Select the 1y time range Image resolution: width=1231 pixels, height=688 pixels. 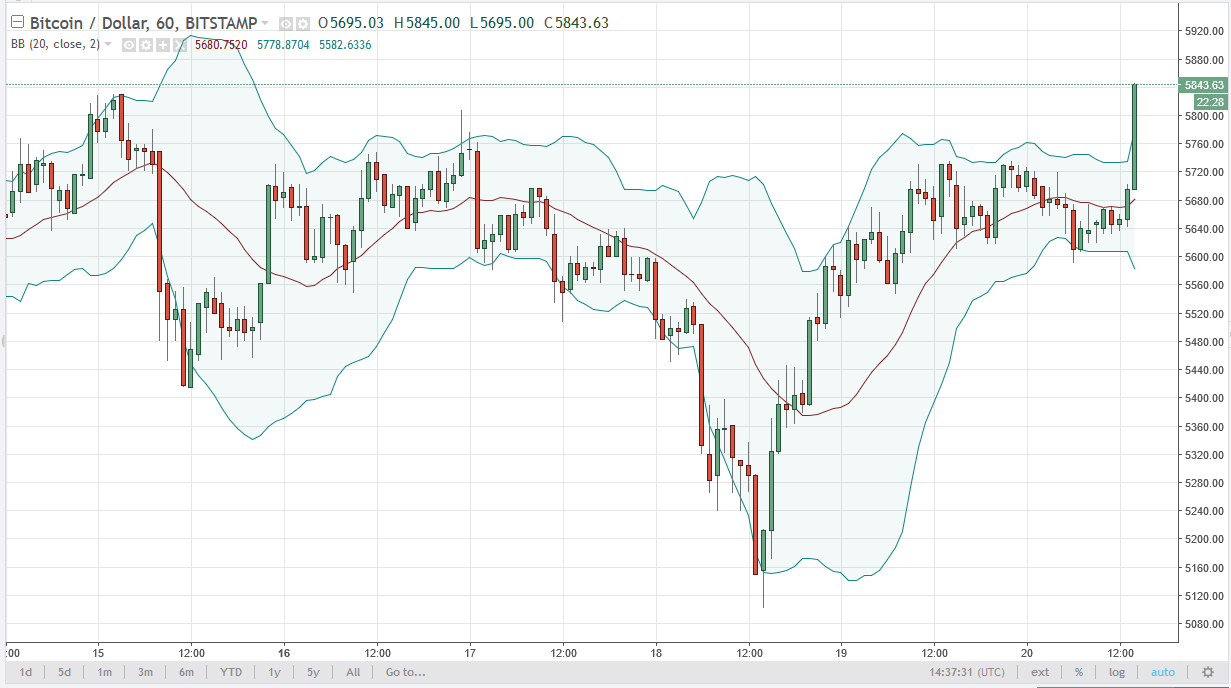274,672
